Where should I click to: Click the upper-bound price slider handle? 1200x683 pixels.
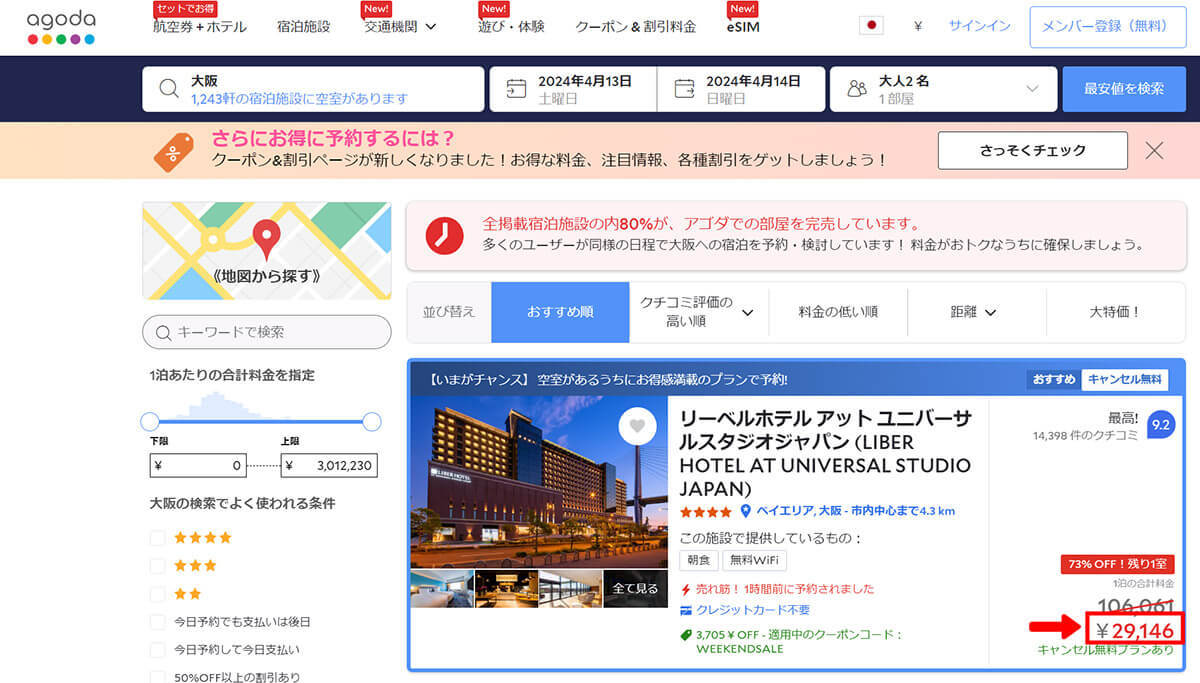(x=371, y=421)
